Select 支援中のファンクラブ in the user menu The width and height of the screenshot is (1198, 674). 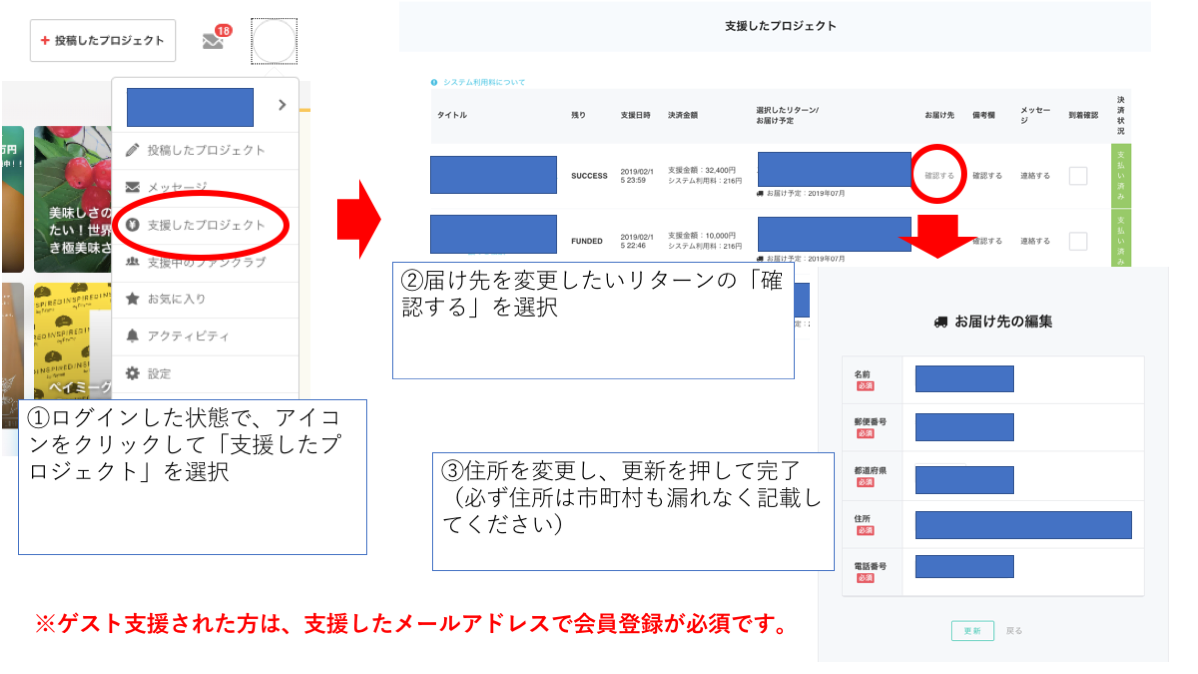coord(205,262)
